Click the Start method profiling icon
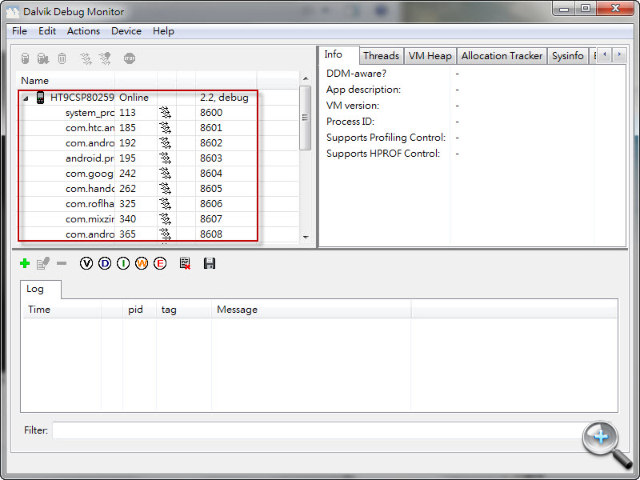640x480 pixels. 105,59
